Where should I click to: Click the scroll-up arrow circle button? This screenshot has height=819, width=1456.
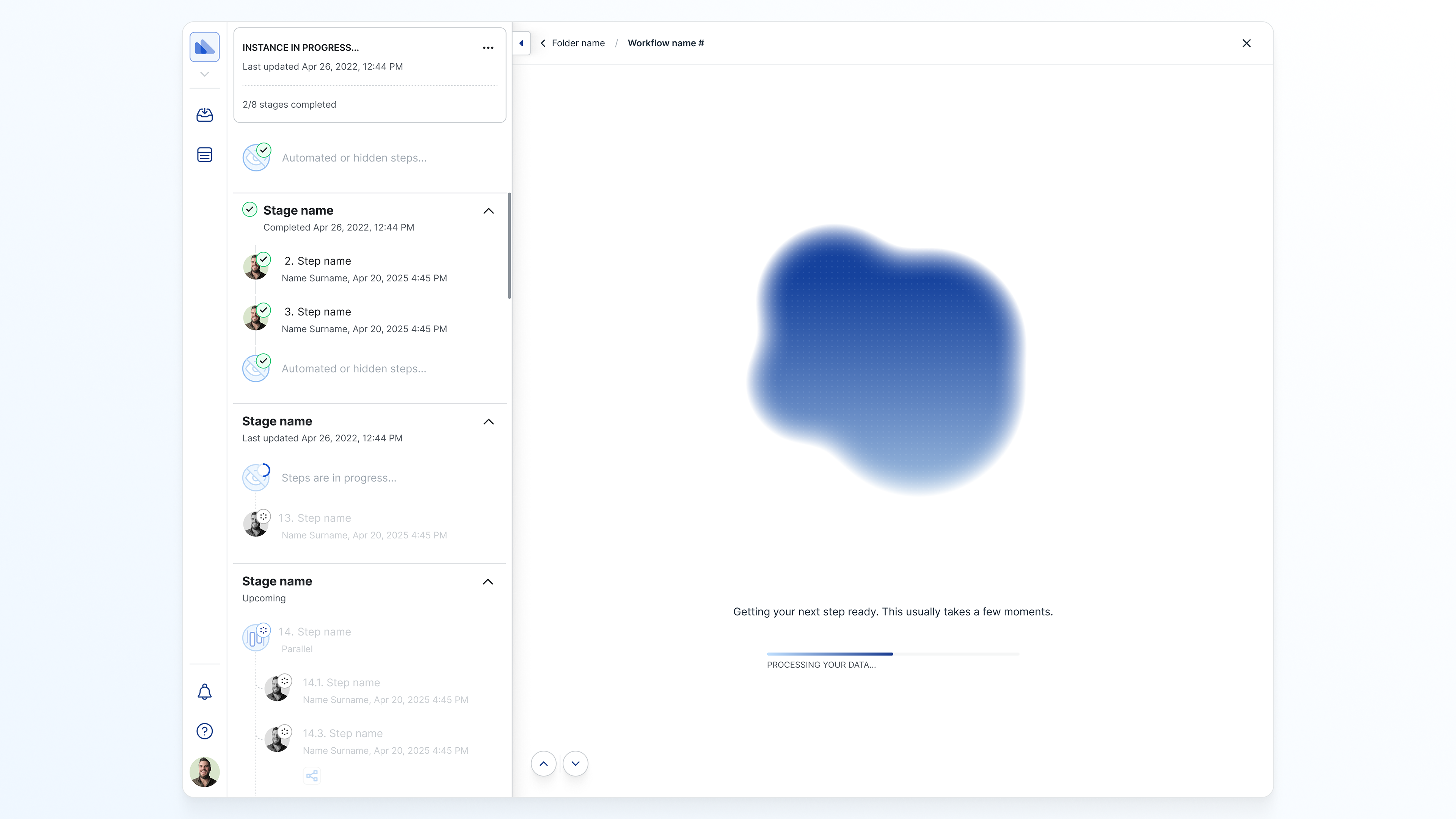pyautogui.click(x=544, y=764)
